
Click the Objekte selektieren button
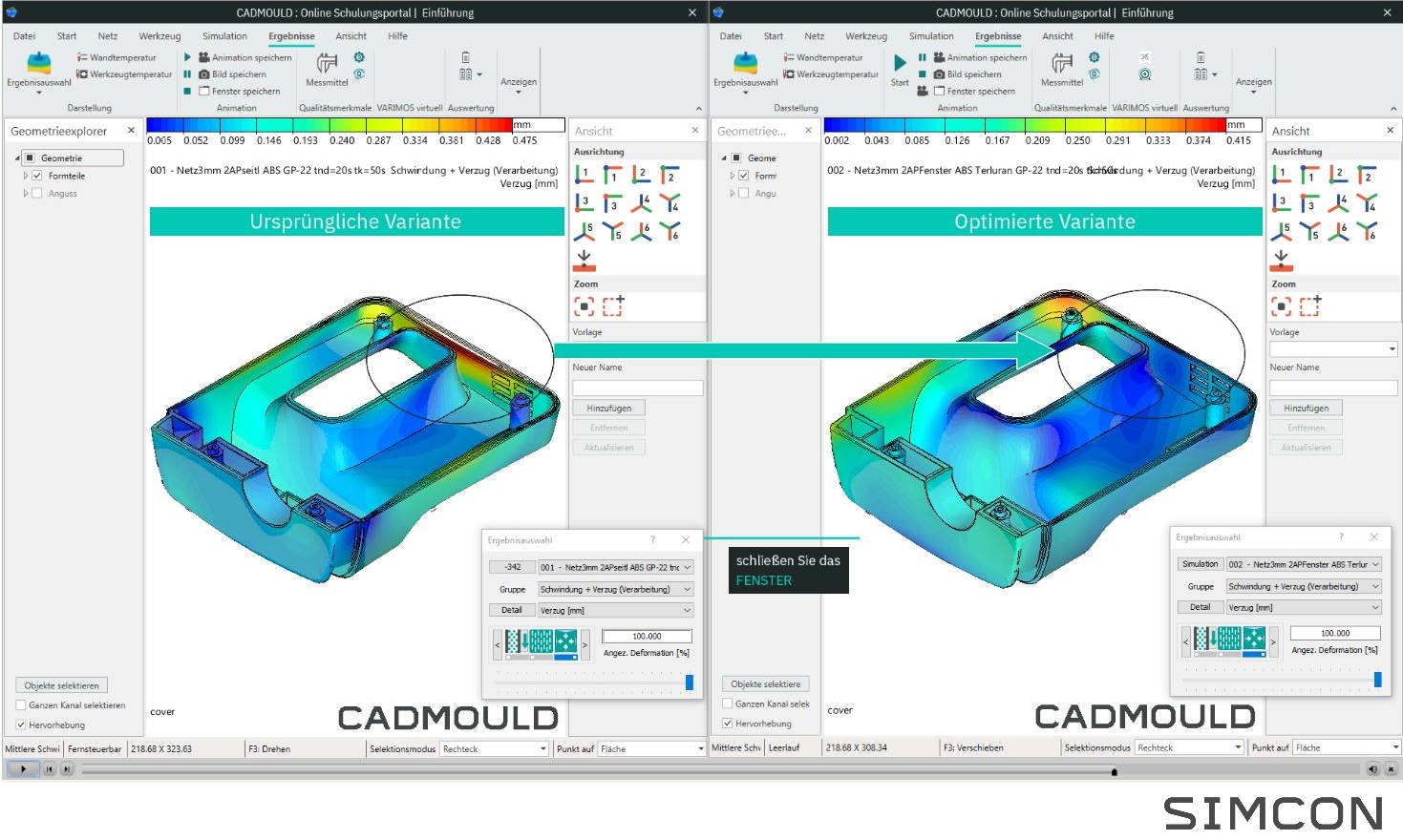(60, 684)
